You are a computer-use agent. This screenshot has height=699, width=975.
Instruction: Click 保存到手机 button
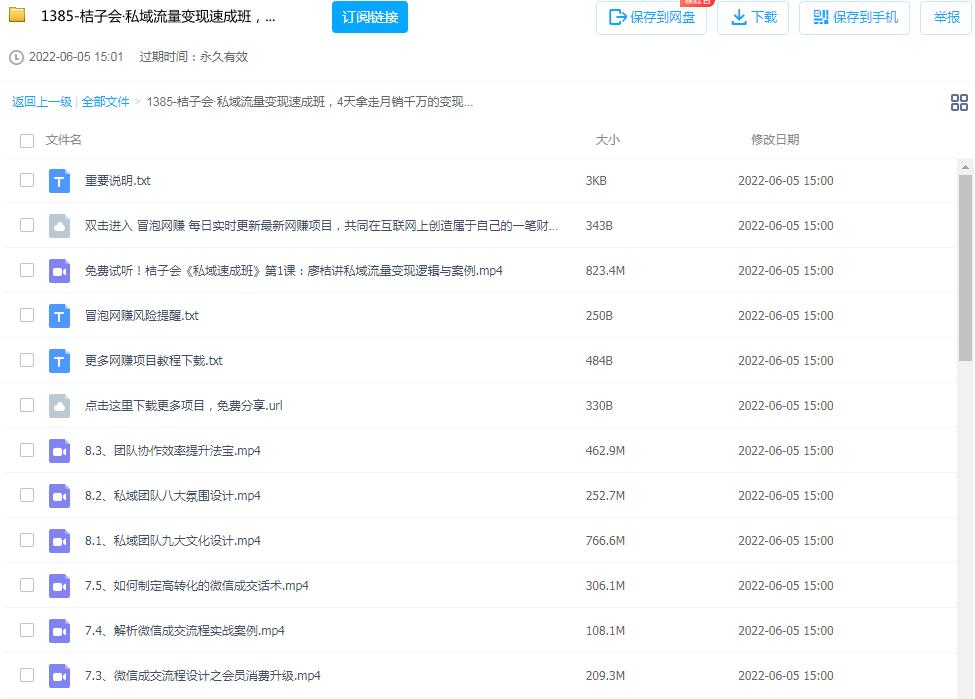[854, 17]
